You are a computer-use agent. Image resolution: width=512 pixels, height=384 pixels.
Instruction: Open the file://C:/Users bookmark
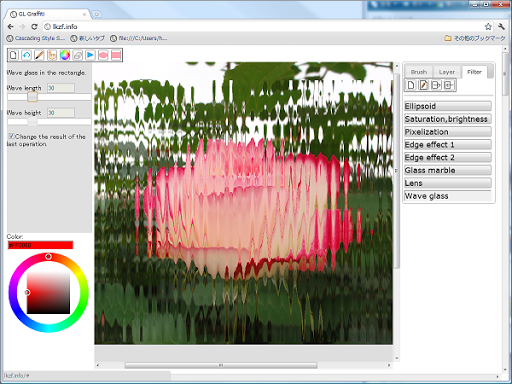click(x=139, y=38)
